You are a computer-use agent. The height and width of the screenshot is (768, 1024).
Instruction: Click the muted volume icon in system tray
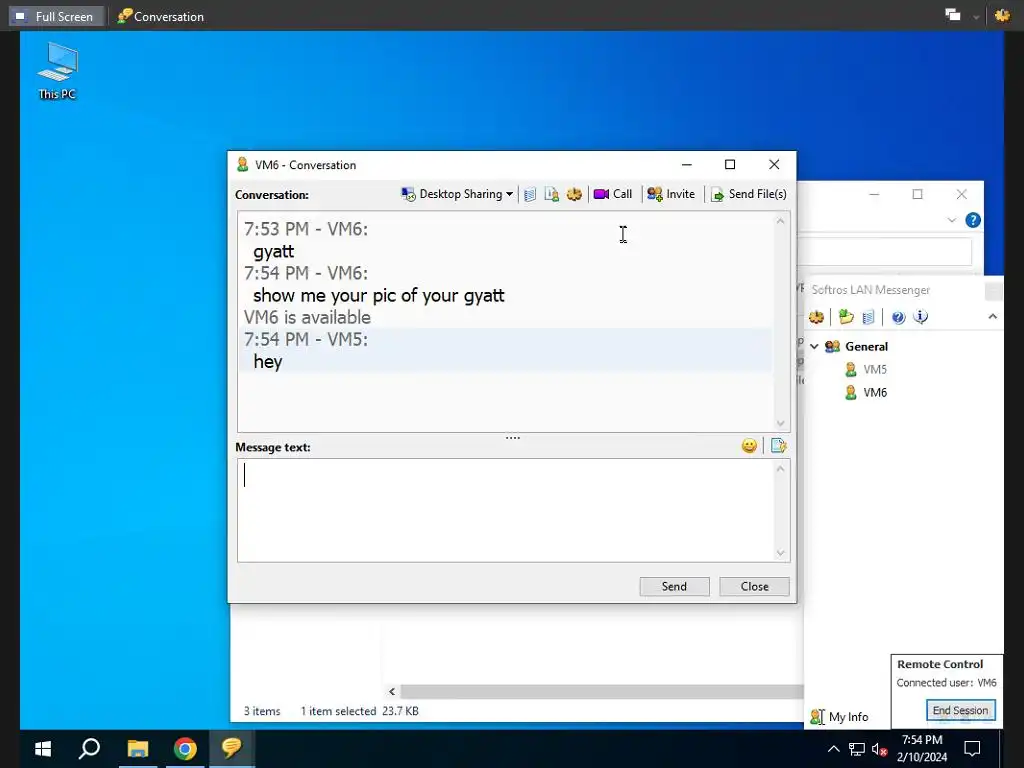880,749
